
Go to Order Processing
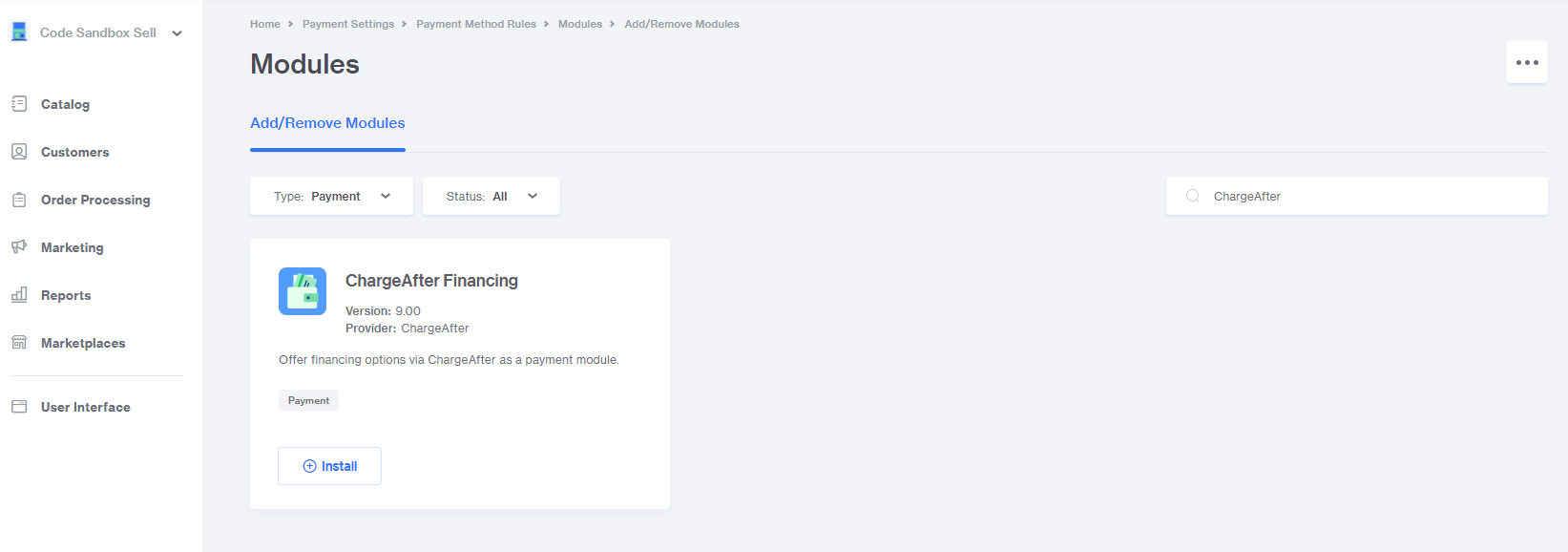click(x=95, y=200)
